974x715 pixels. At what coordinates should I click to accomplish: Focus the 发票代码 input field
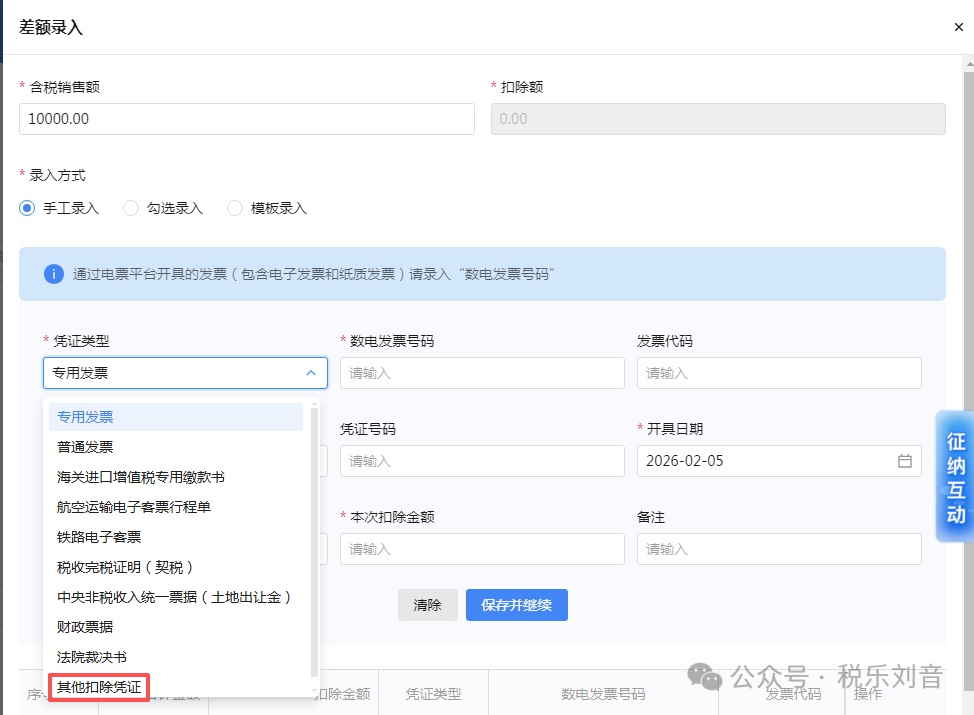tap(779, 373)
